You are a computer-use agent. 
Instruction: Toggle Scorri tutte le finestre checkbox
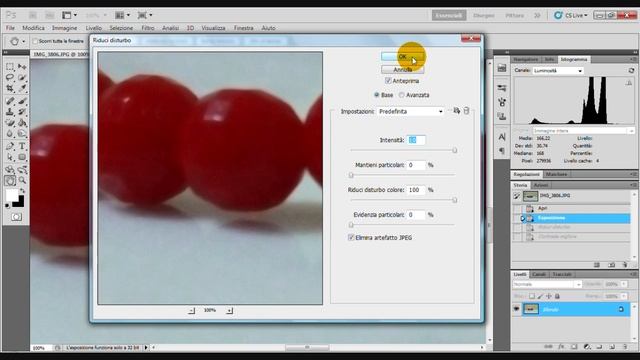pyautogui.click(x=35, y=41)
